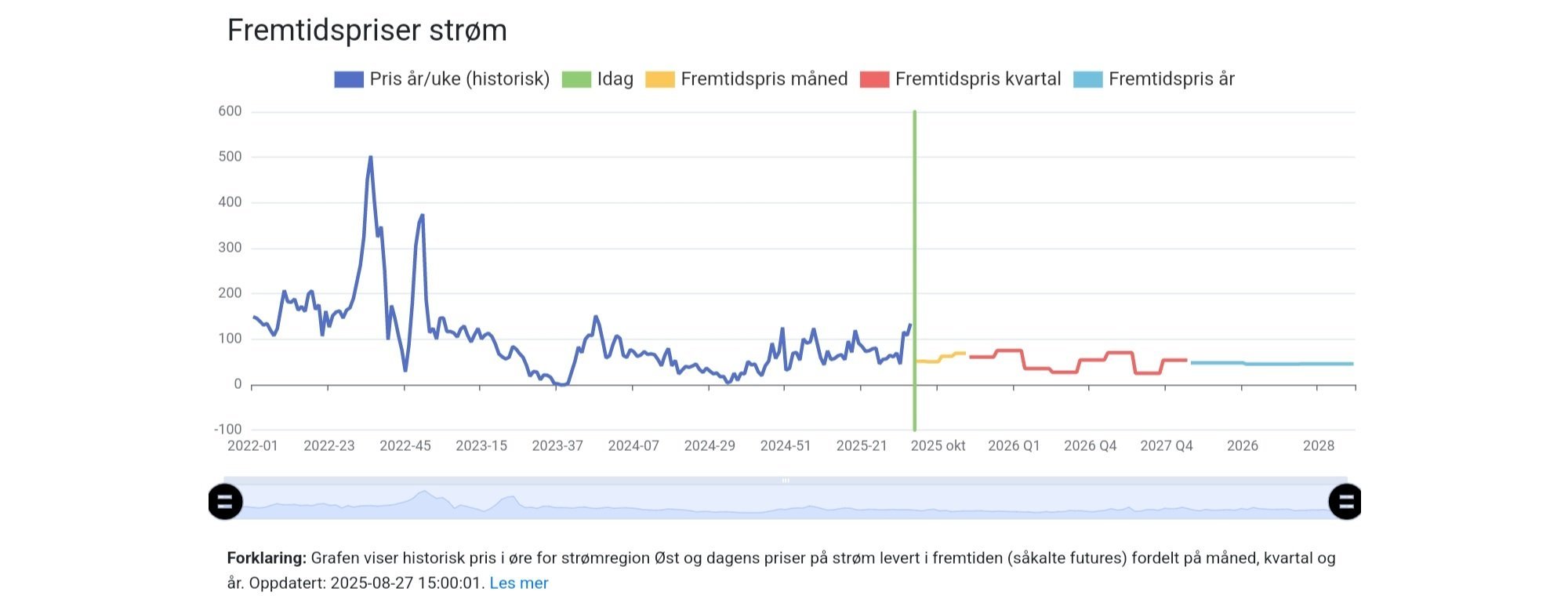The height and width of the screenshot is (610, 1568).
Task: Toggle the blue Pris år/uke (historisk) swatch
Action: 349,79
